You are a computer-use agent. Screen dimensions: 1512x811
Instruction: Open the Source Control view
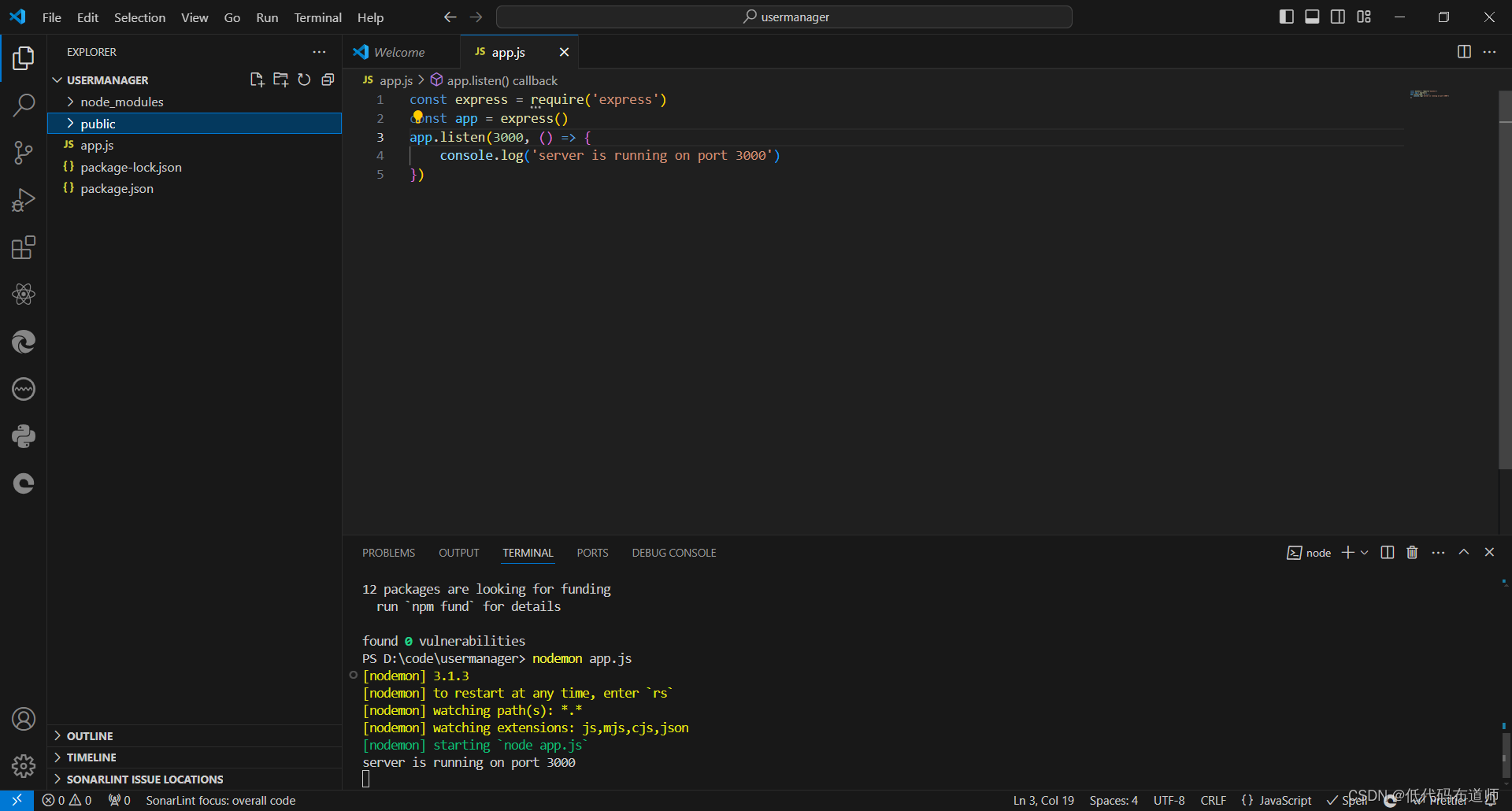tap(24, 153)
